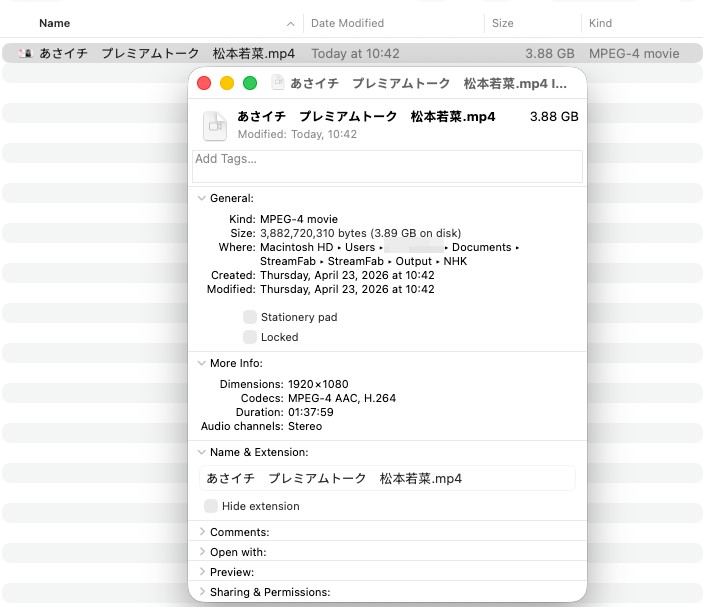
Task: Sort Finder list by Name column
Action: pyautogui.click(x=54, y=23)
